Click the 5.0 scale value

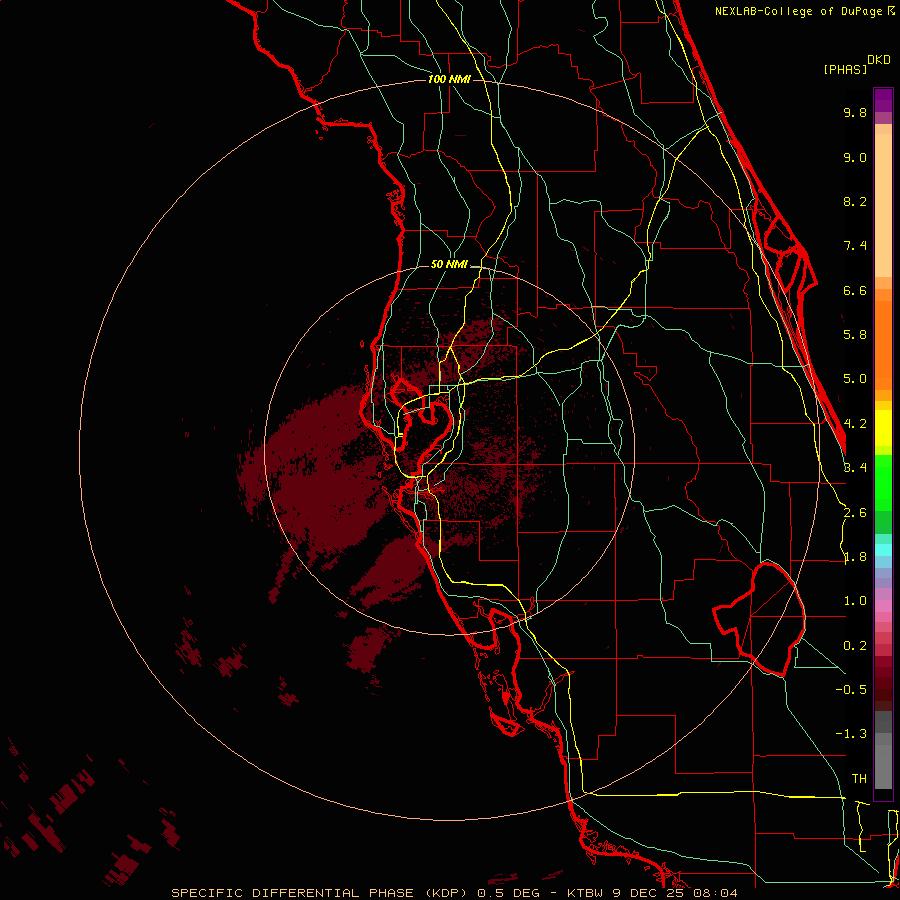[x=855, y=379]
